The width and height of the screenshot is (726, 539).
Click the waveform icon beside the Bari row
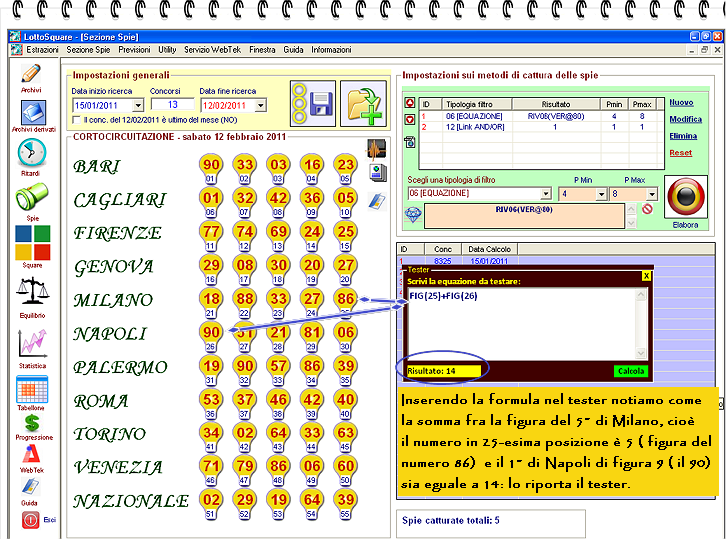(x=377, y=150)
